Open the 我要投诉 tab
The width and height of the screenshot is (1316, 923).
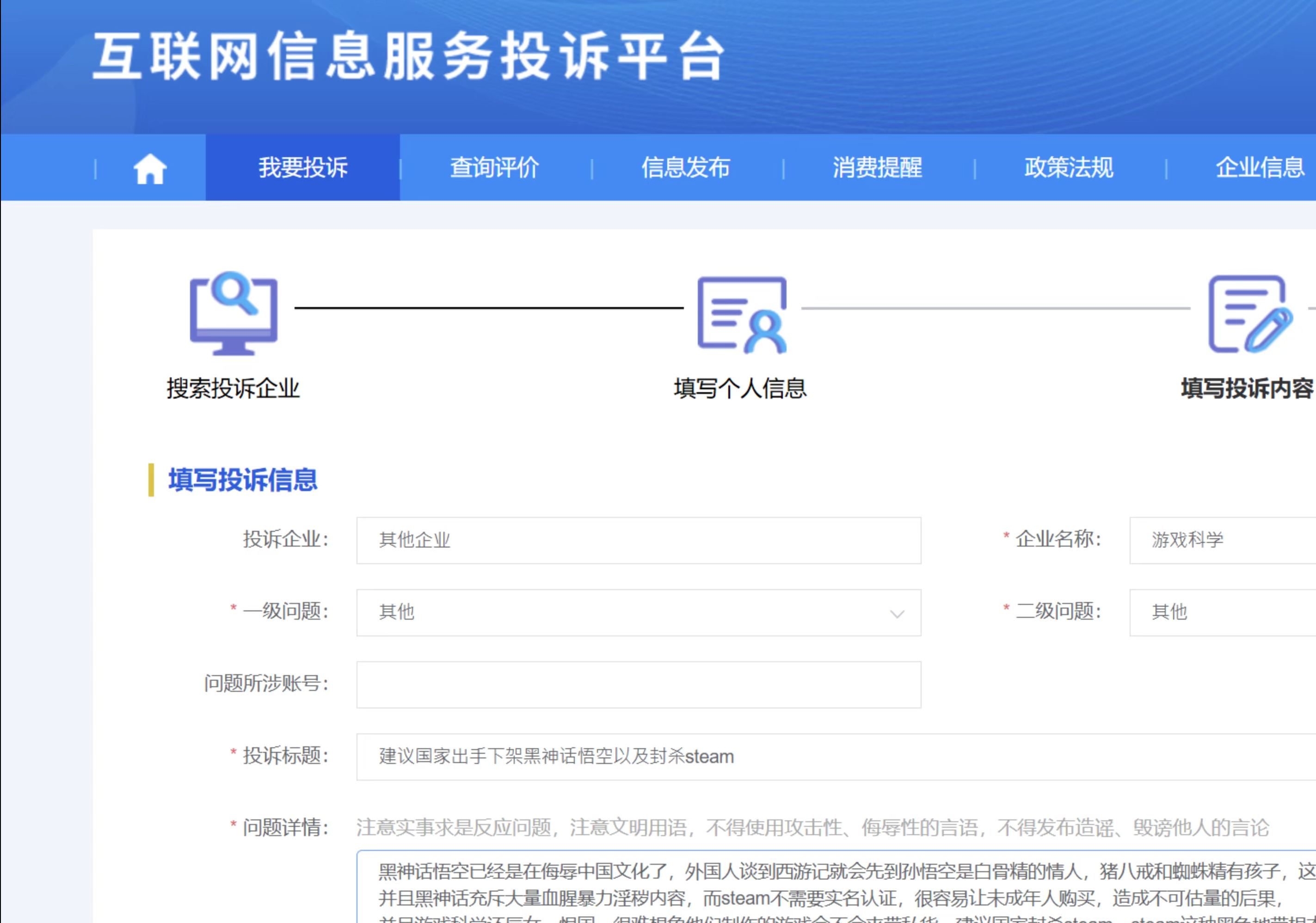click(302, 167)
